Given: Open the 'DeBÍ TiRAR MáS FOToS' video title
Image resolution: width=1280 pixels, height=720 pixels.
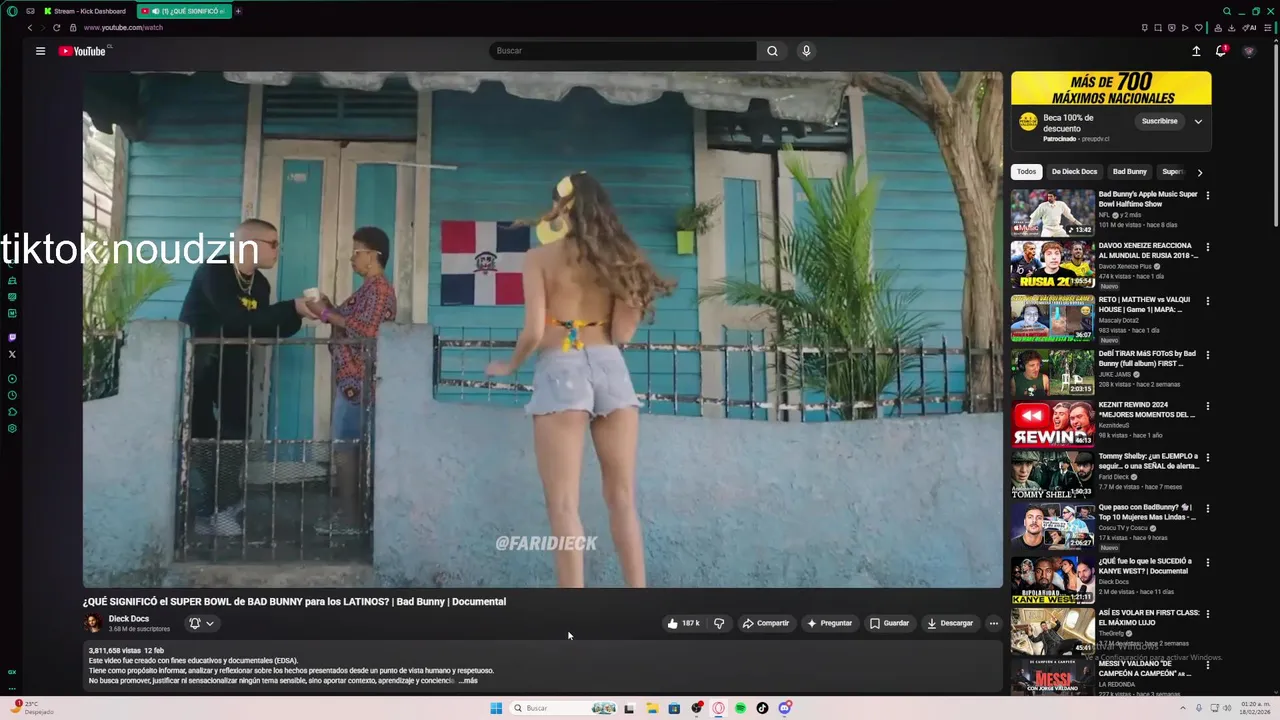Looking at the screenshot, I should click(x=1147, y=358).
